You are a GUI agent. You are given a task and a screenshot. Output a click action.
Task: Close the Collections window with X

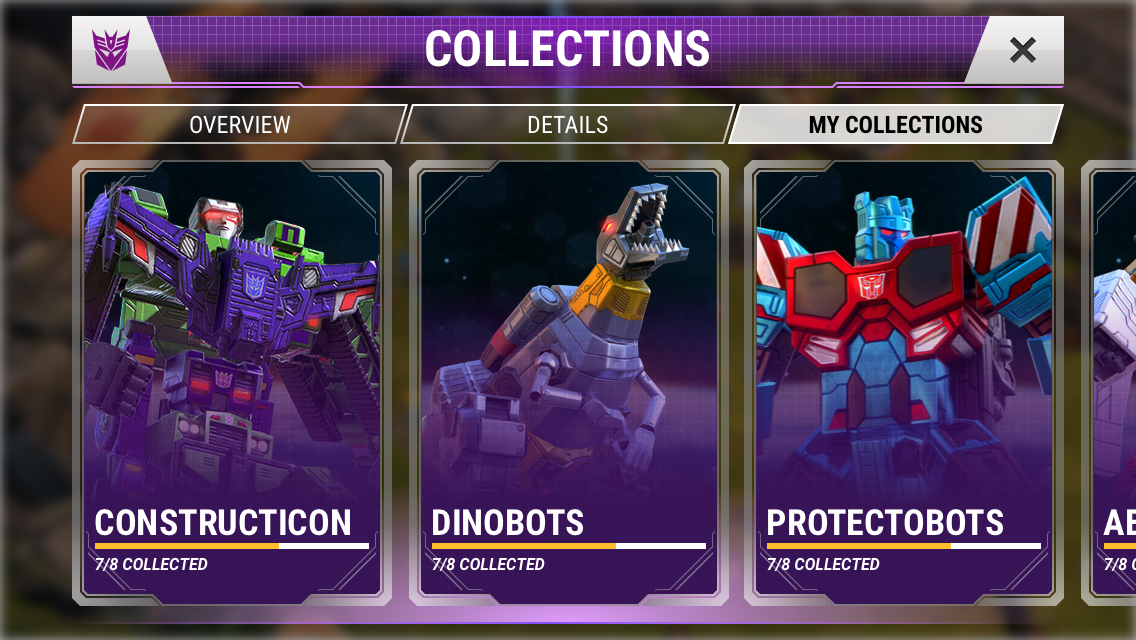[x=1022, y=50]
